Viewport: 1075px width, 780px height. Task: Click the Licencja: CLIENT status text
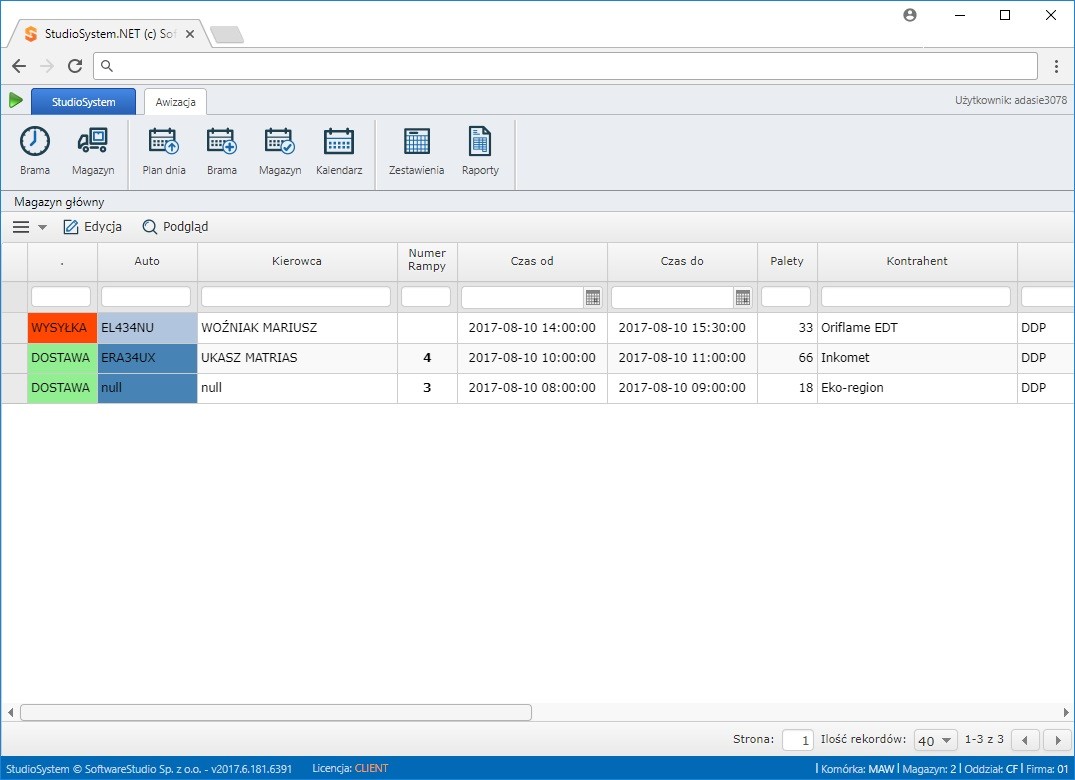pos(350,768)
